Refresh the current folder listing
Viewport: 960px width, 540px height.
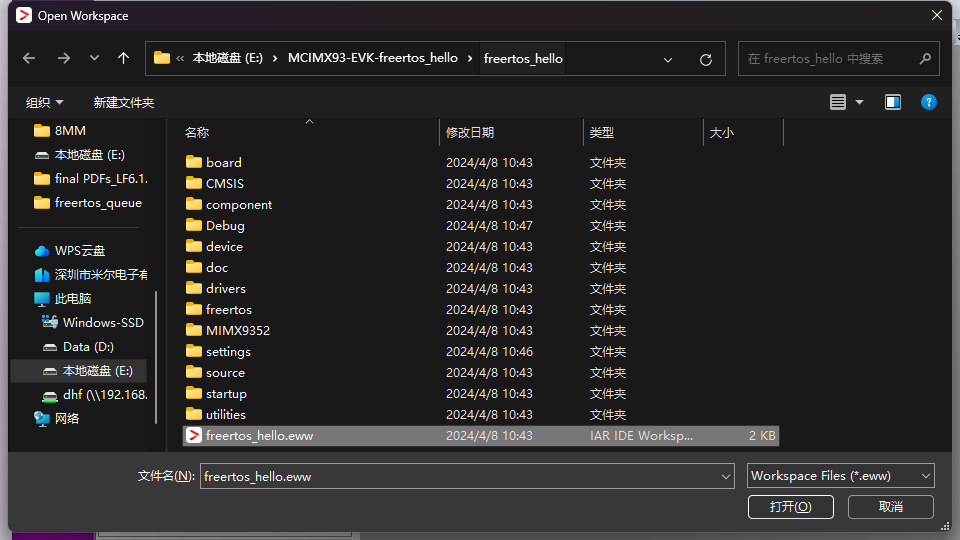click(x=705, y=59)
